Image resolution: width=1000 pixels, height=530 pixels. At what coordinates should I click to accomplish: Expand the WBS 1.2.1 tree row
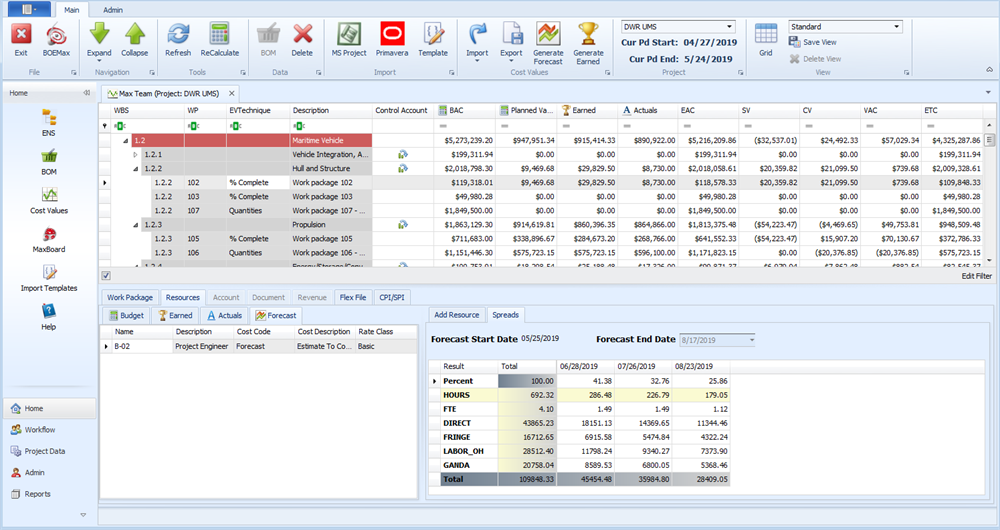pos(136,155)
